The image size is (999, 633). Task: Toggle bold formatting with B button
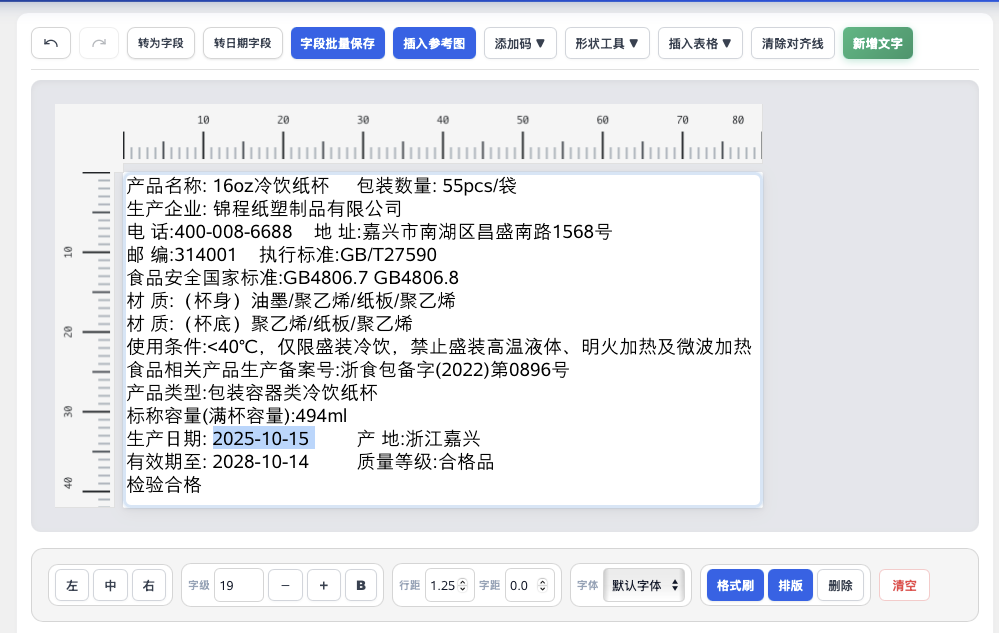(361, 585)
